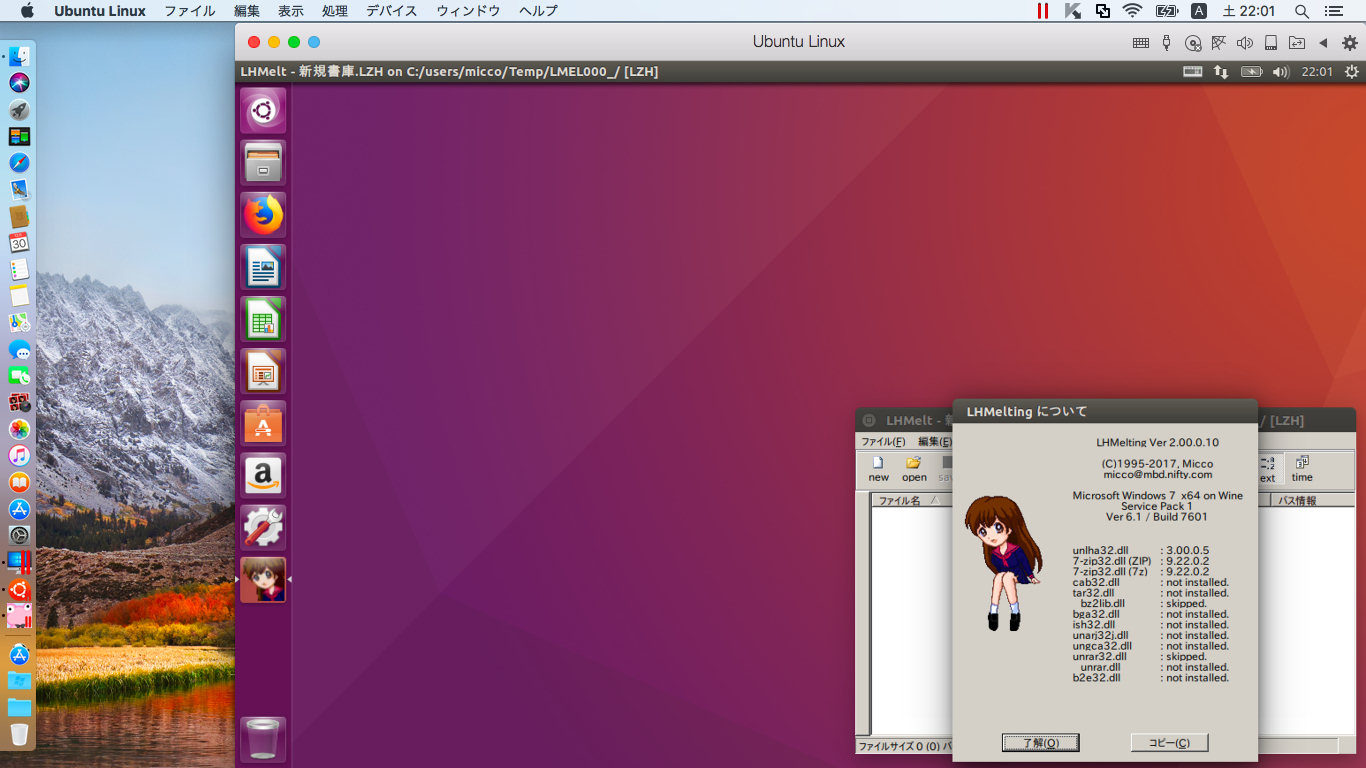Click the Ubuntu panel network indicator

[x=1221, y=72]
